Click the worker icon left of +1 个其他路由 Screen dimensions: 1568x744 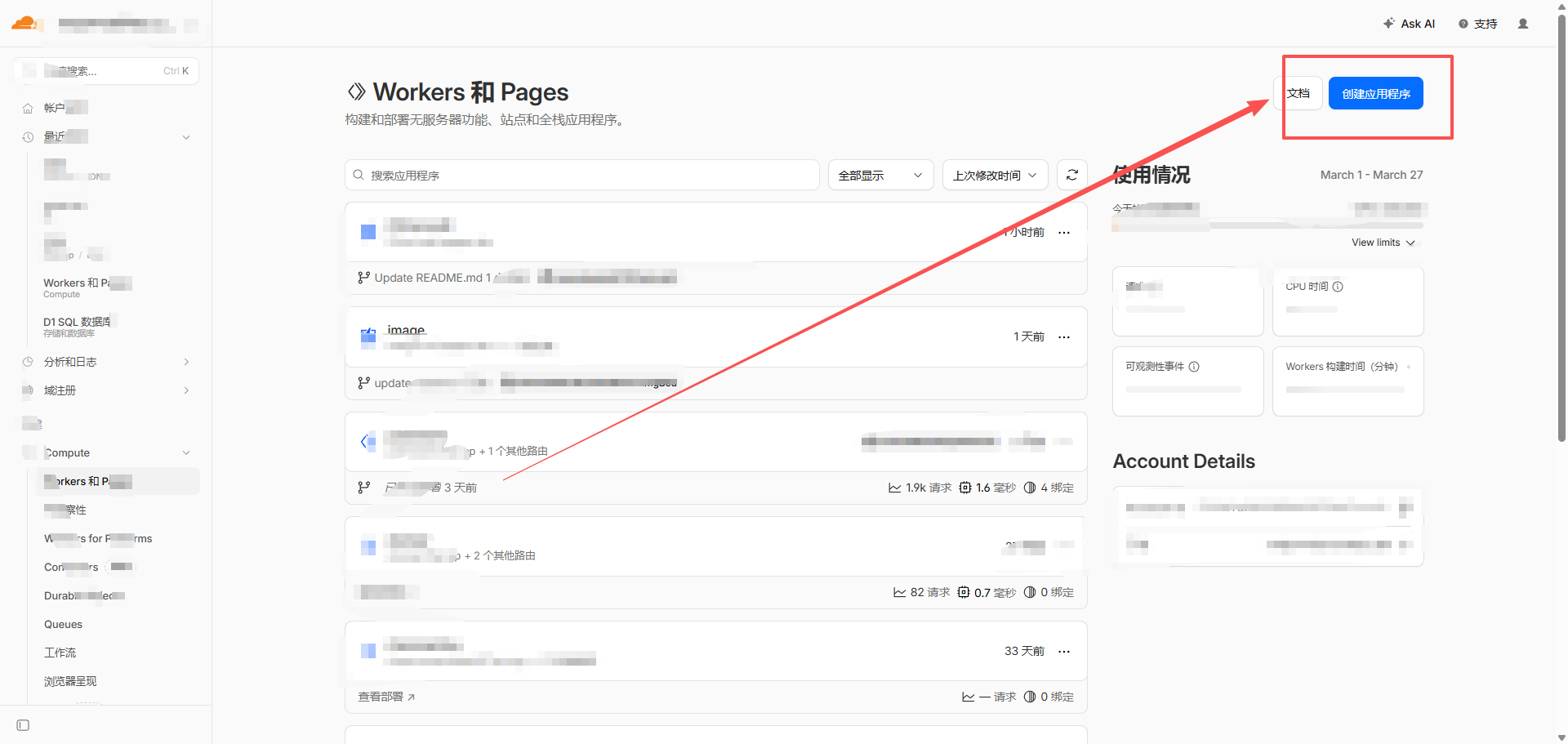tap(368, 442)
